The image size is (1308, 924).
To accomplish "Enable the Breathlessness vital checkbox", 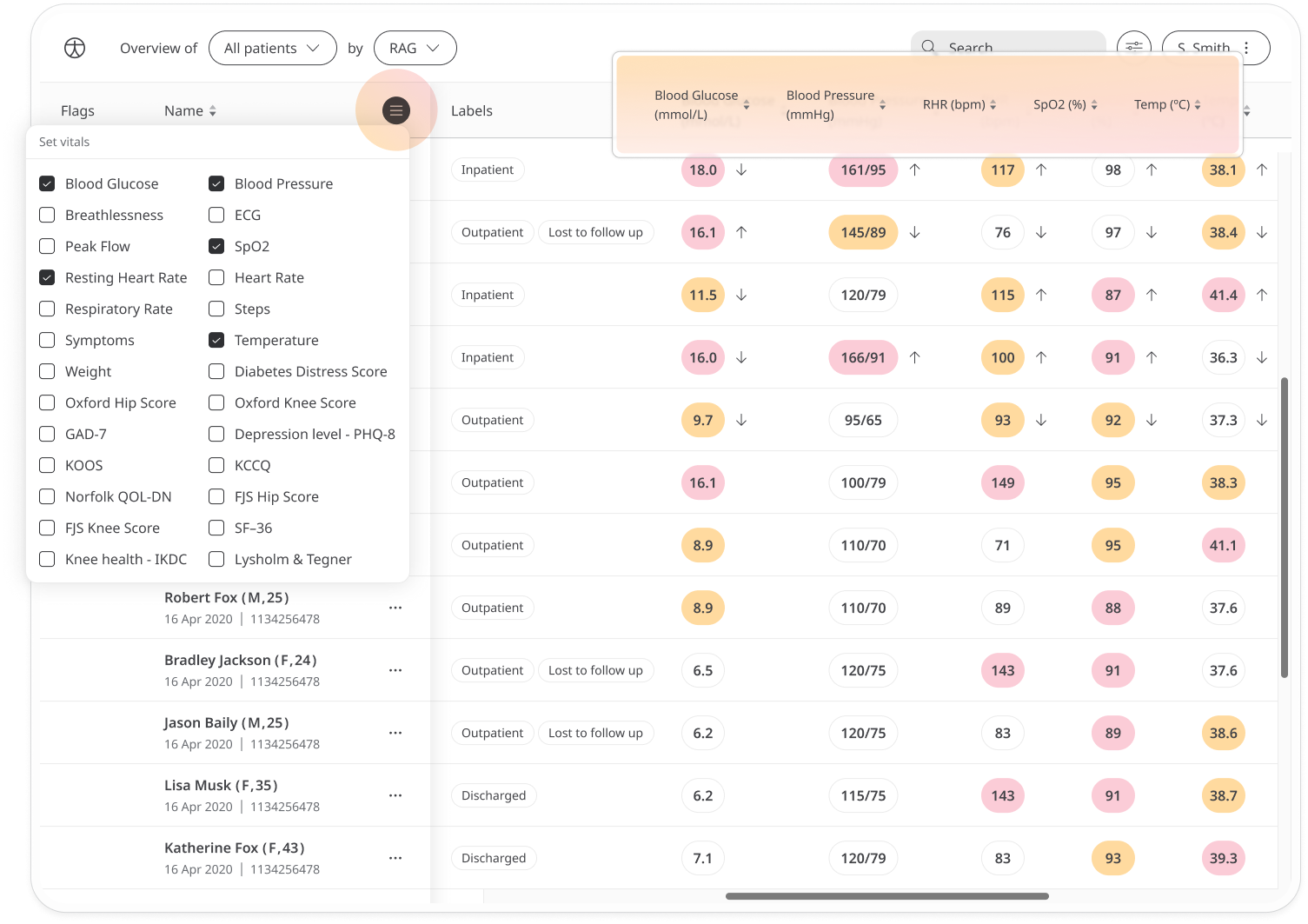I will pyautogui.click(x=47, y=215).
